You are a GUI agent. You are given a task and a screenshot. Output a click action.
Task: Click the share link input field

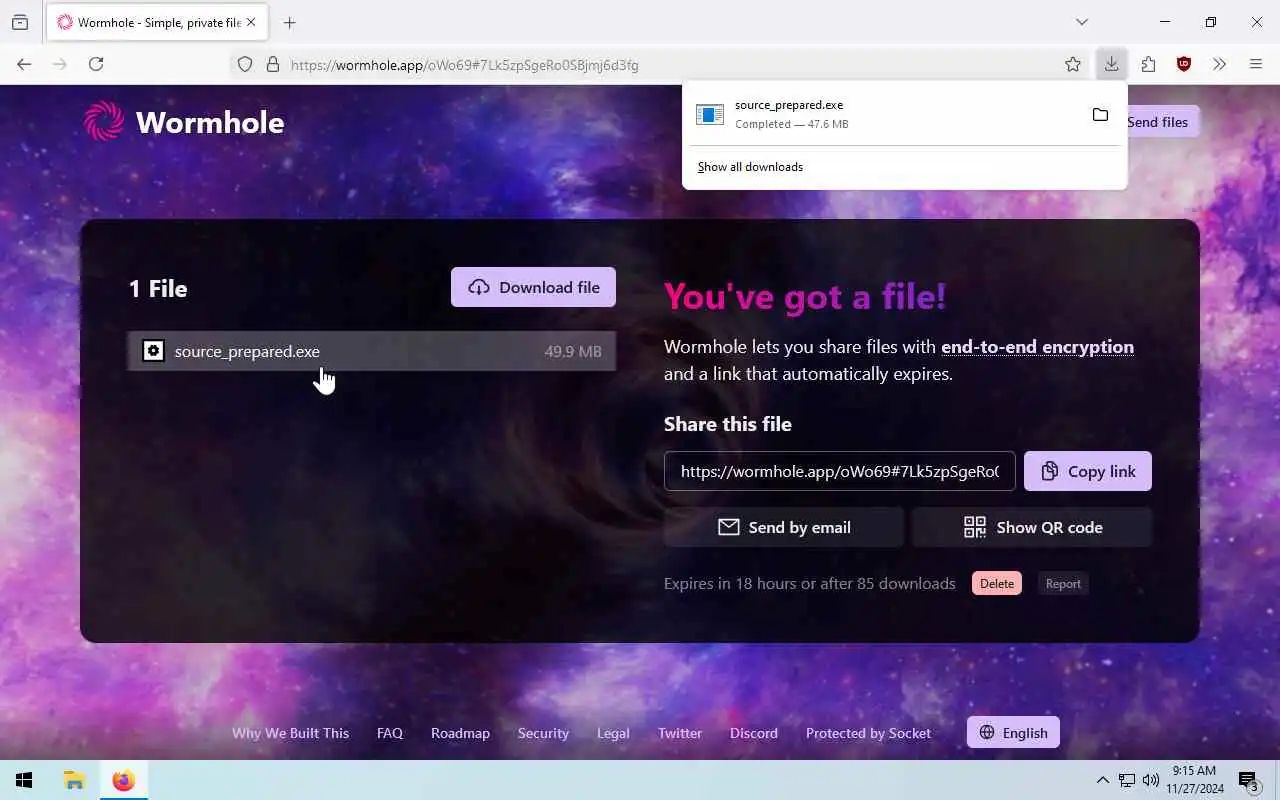[840, 471]
